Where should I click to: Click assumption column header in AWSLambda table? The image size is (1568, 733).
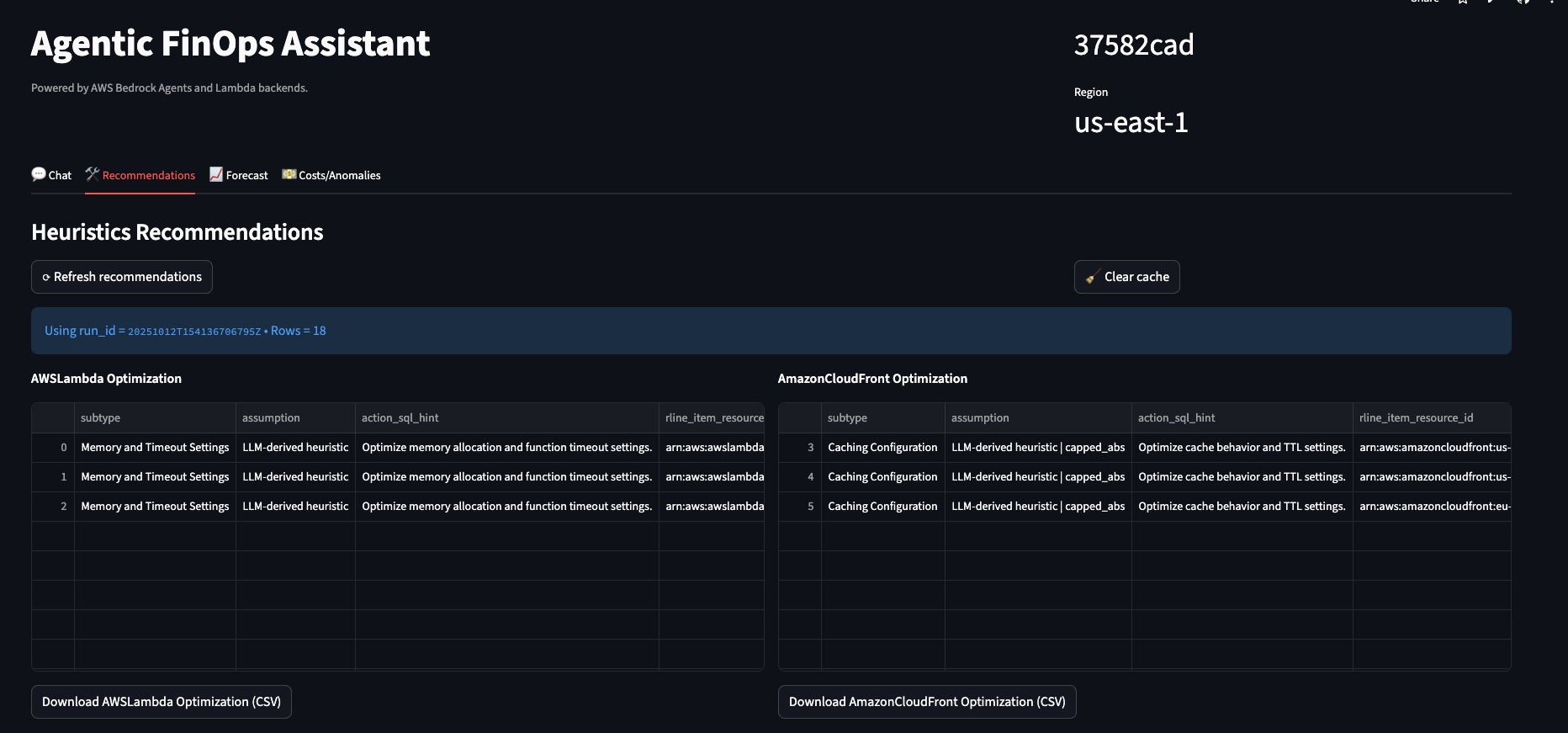[x=295, y=417]
